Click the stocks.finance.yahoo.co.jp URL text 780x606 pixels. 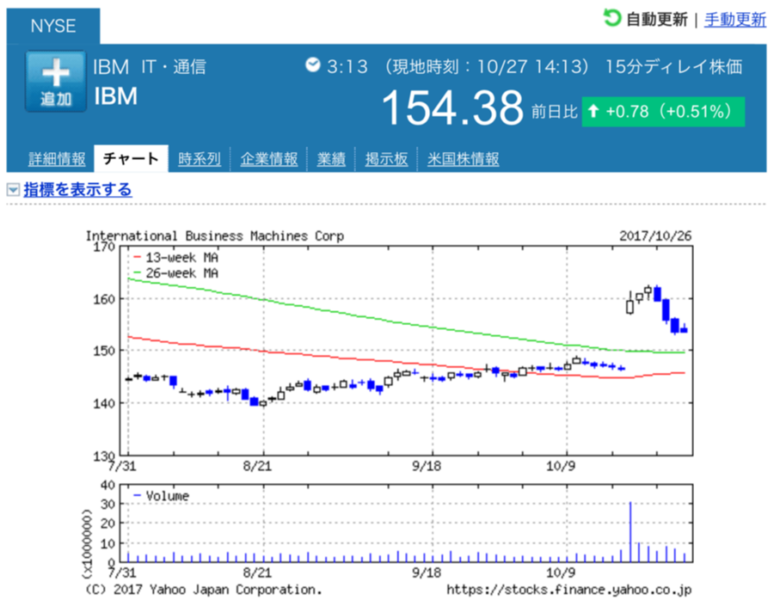coord(569,590)
